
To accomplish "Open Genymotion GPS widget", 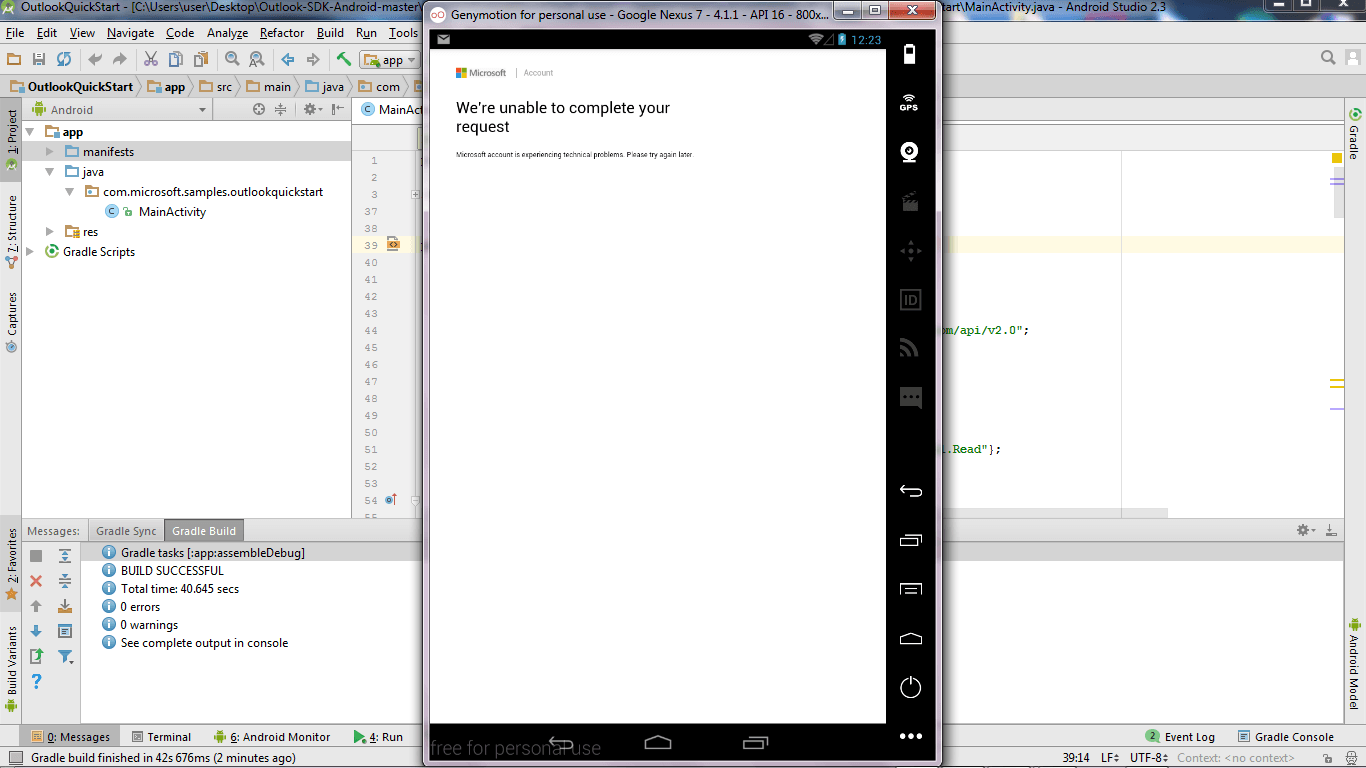I will pos(909,103).
